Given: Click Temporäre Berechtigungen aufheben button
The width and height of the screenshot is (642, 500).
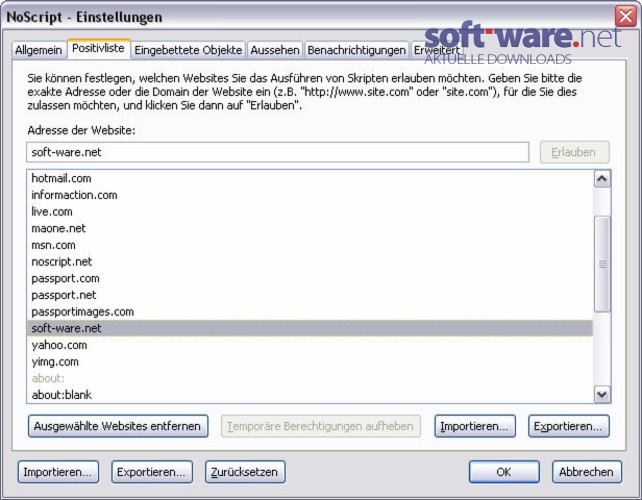Looking at the screenshot, I should 321,426.
